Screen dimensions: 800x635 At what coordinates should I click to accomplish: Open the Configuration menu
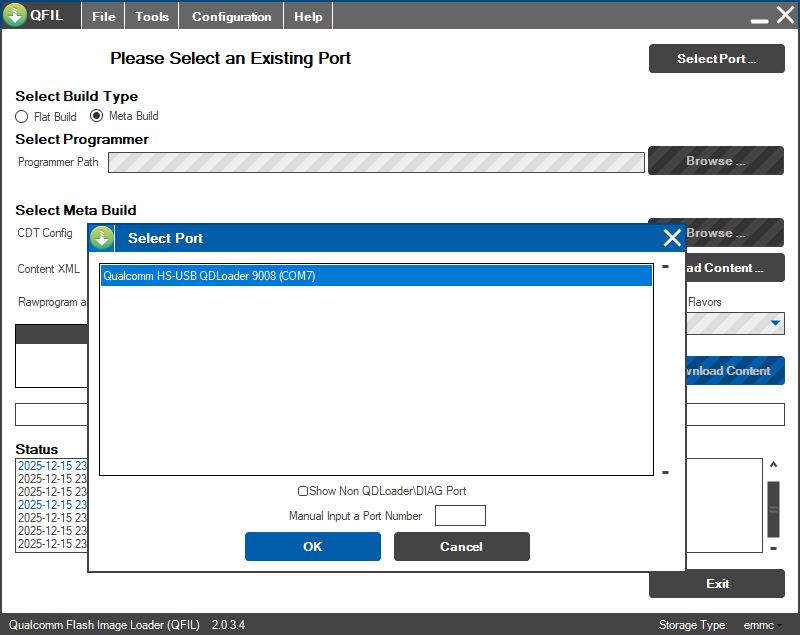point(231,16)
